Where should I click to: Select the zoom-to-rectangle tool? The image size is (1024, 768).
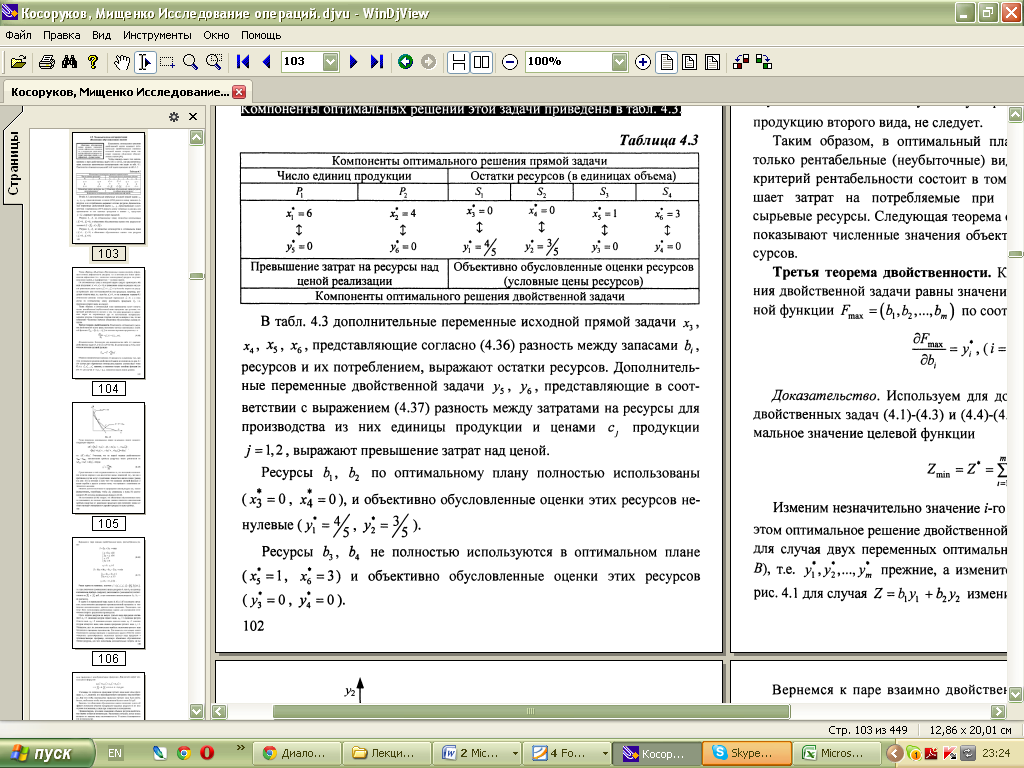[214, 62]
